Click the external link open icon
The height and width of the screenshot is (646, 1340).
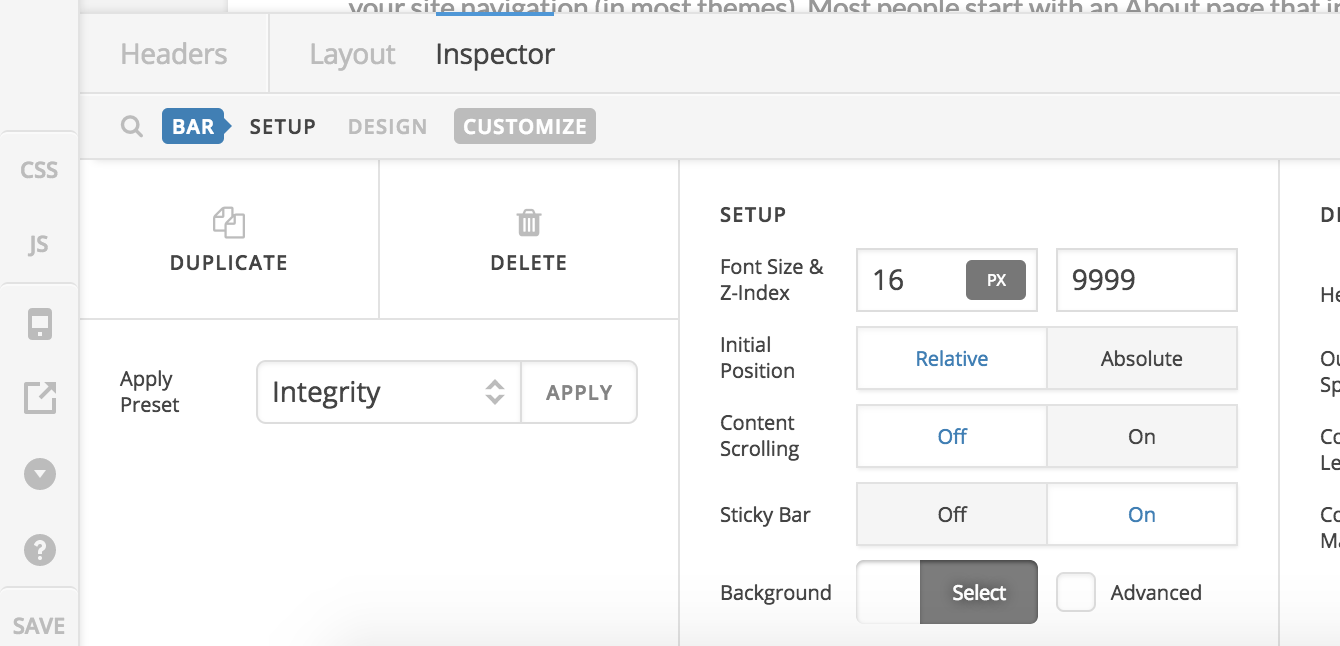pos(39,398)
